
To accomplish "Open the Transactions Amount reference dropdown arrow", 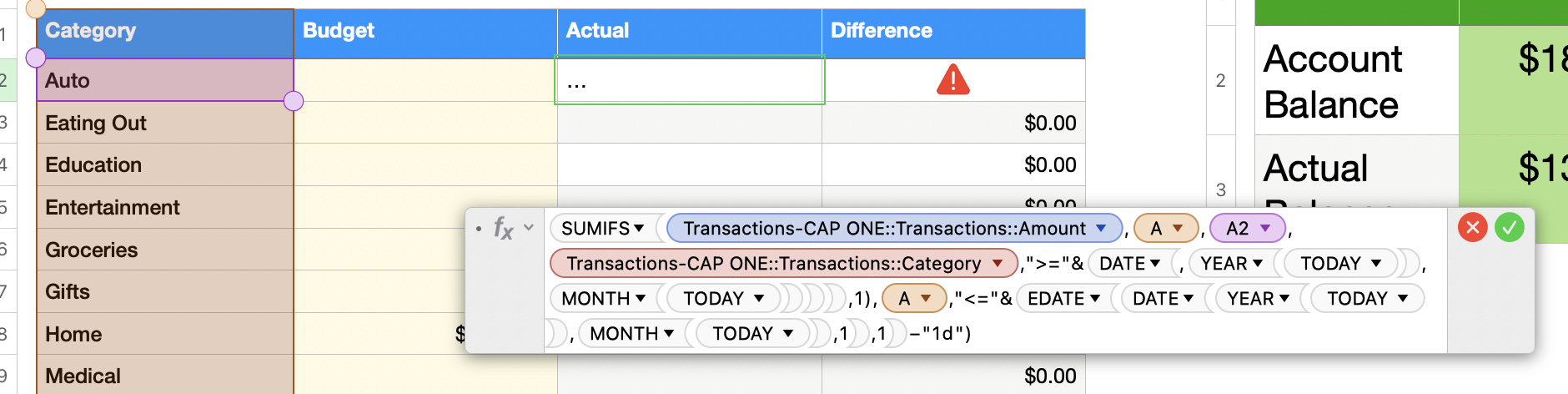I will (x=1101, y=228).
